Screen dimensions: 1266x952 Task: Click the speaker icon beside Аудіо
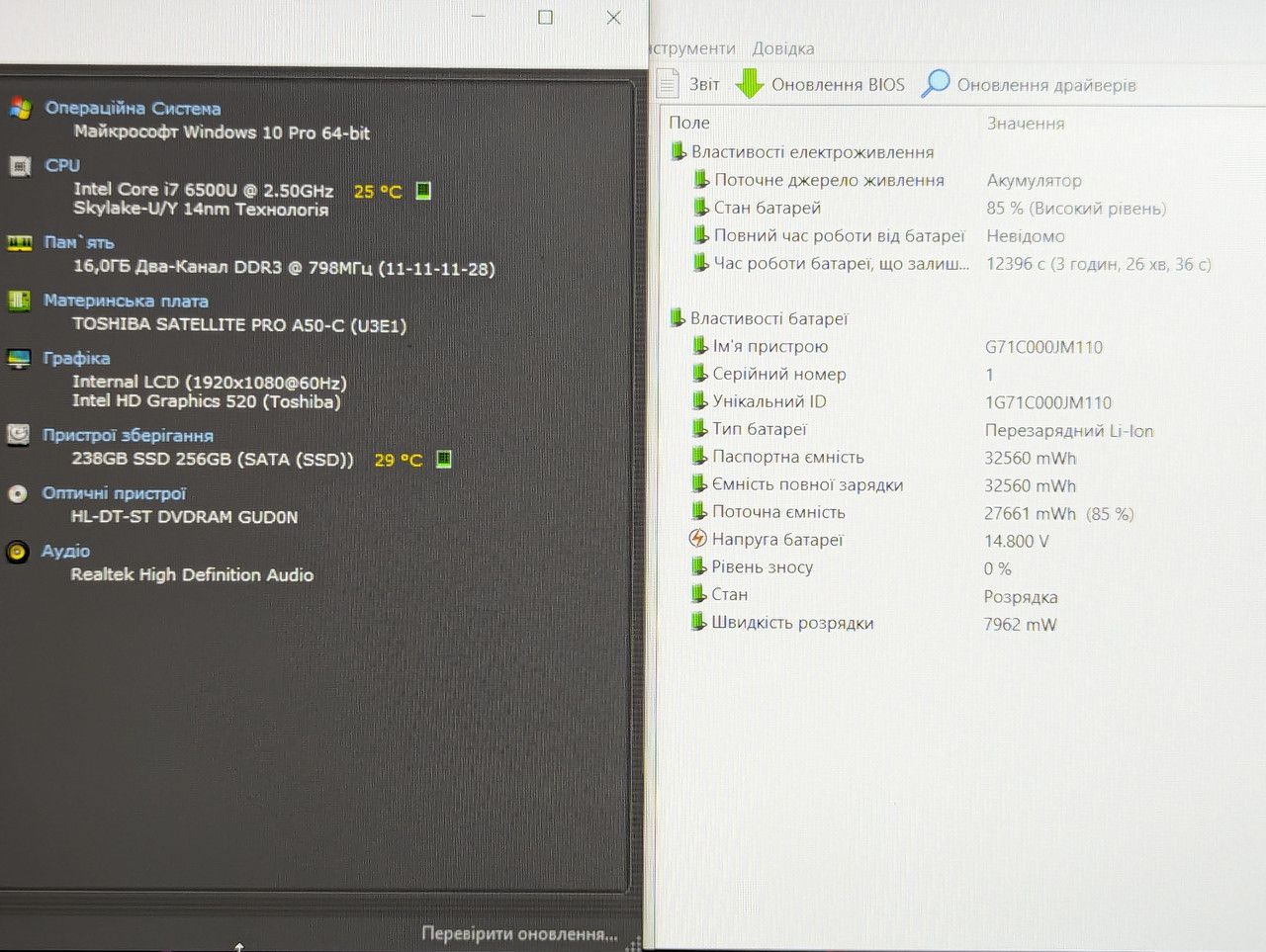18,552
